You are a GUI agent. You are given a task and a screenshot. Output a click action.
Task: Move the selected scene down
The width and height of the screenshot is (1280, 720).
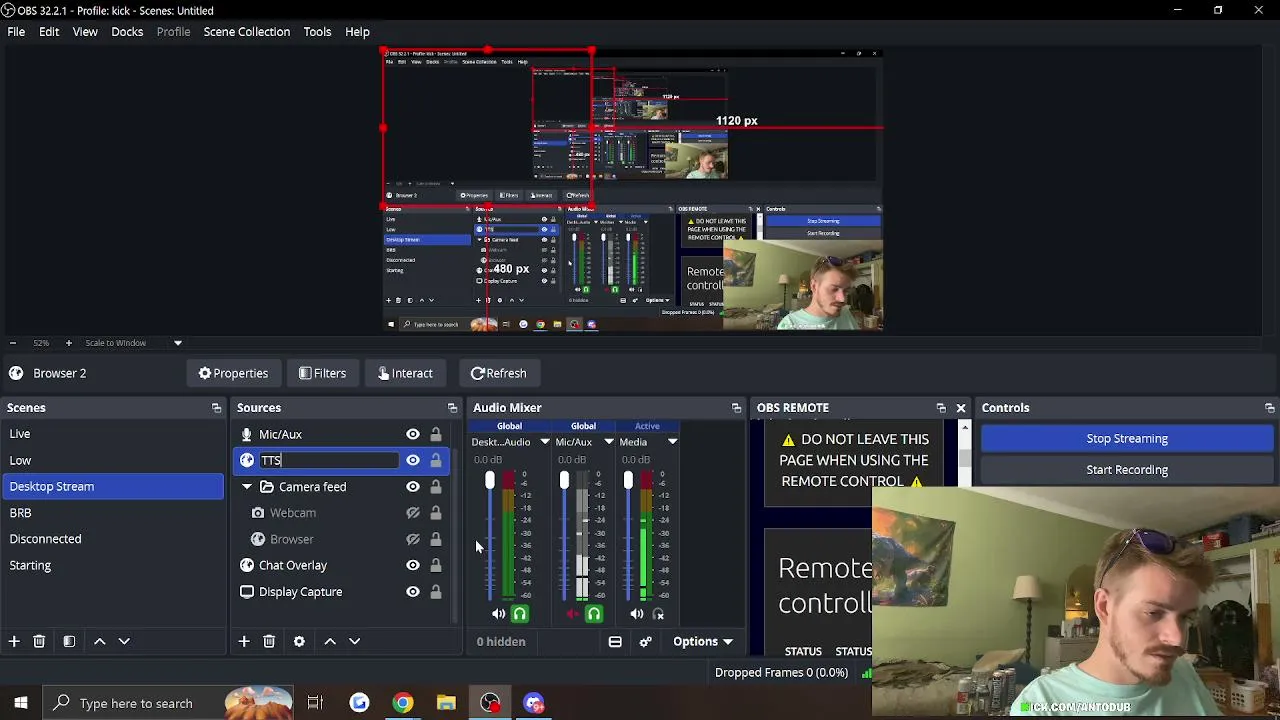click(x=124, y=641)
